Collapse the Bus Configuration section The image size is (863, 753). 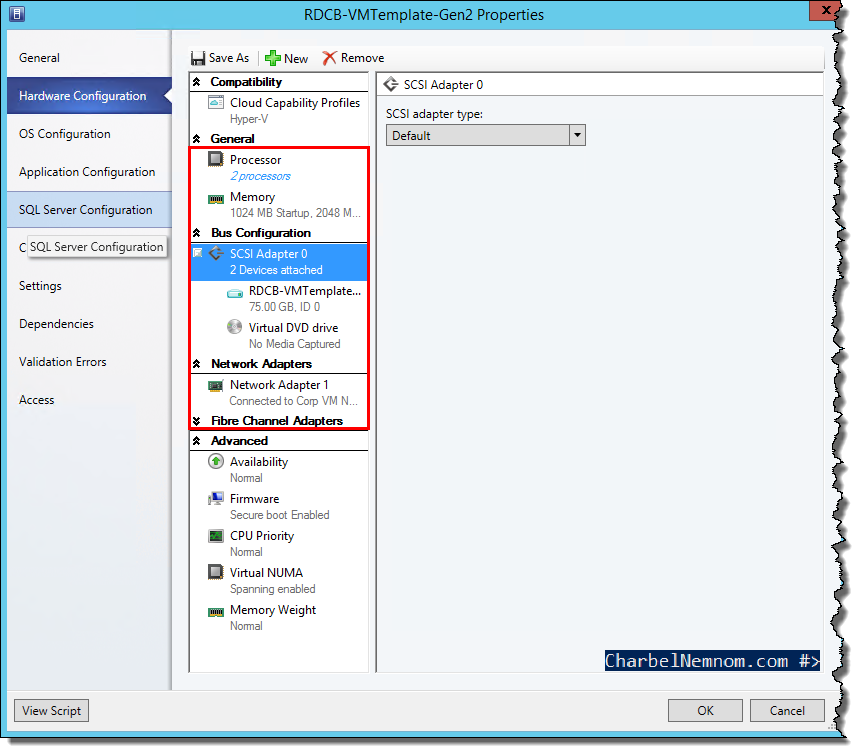pos(196,233)
